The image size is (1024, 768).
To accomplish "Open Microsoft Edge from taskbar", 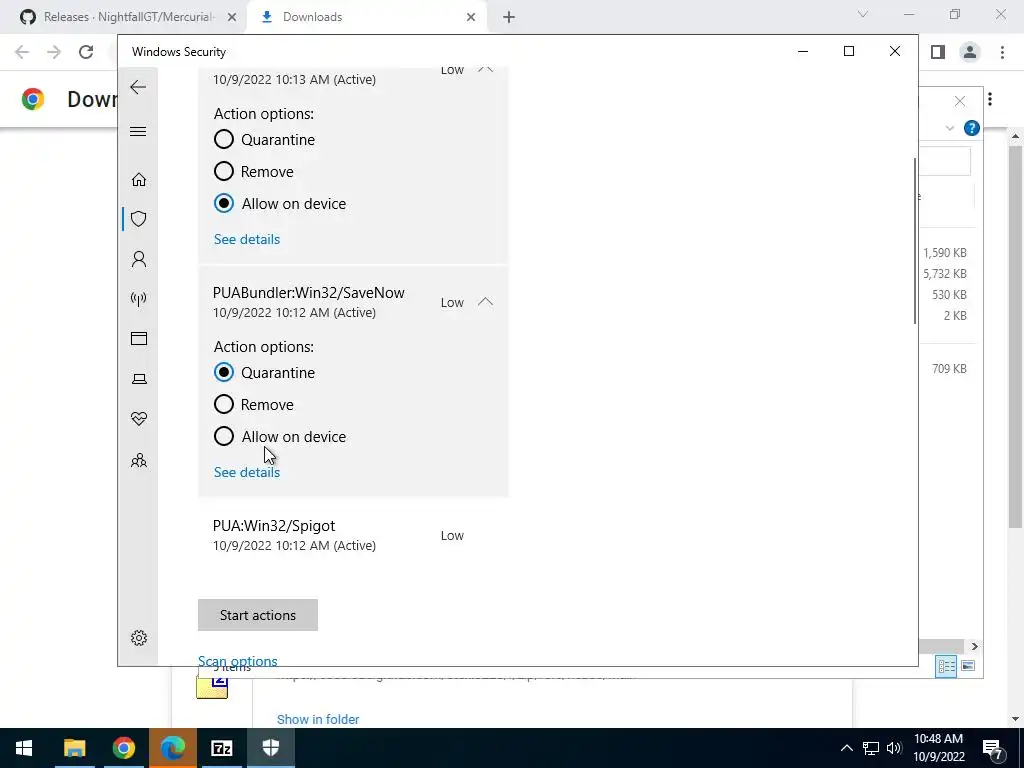I will click(172, 748).
